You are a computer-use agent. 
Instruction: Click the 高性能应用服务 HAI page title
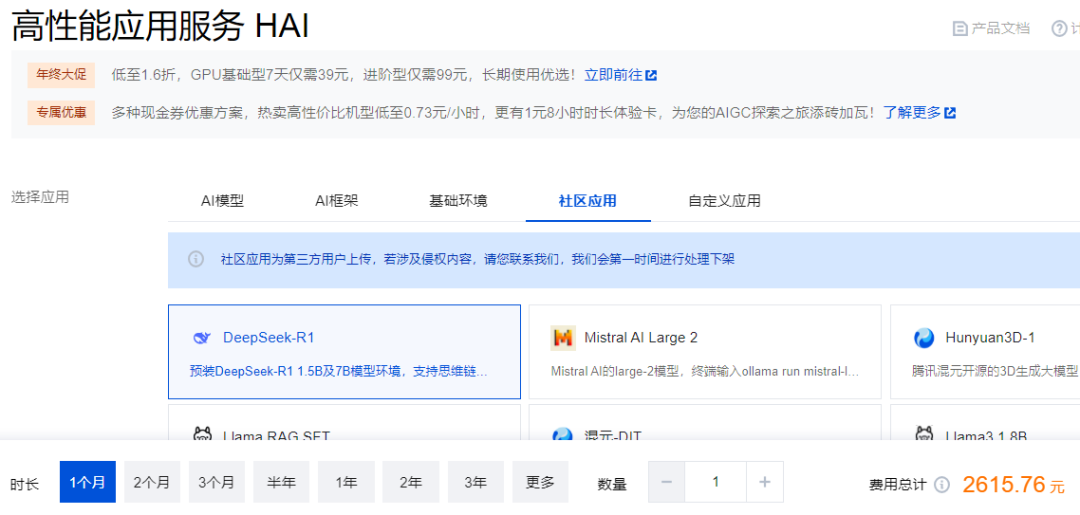(160, 26)
